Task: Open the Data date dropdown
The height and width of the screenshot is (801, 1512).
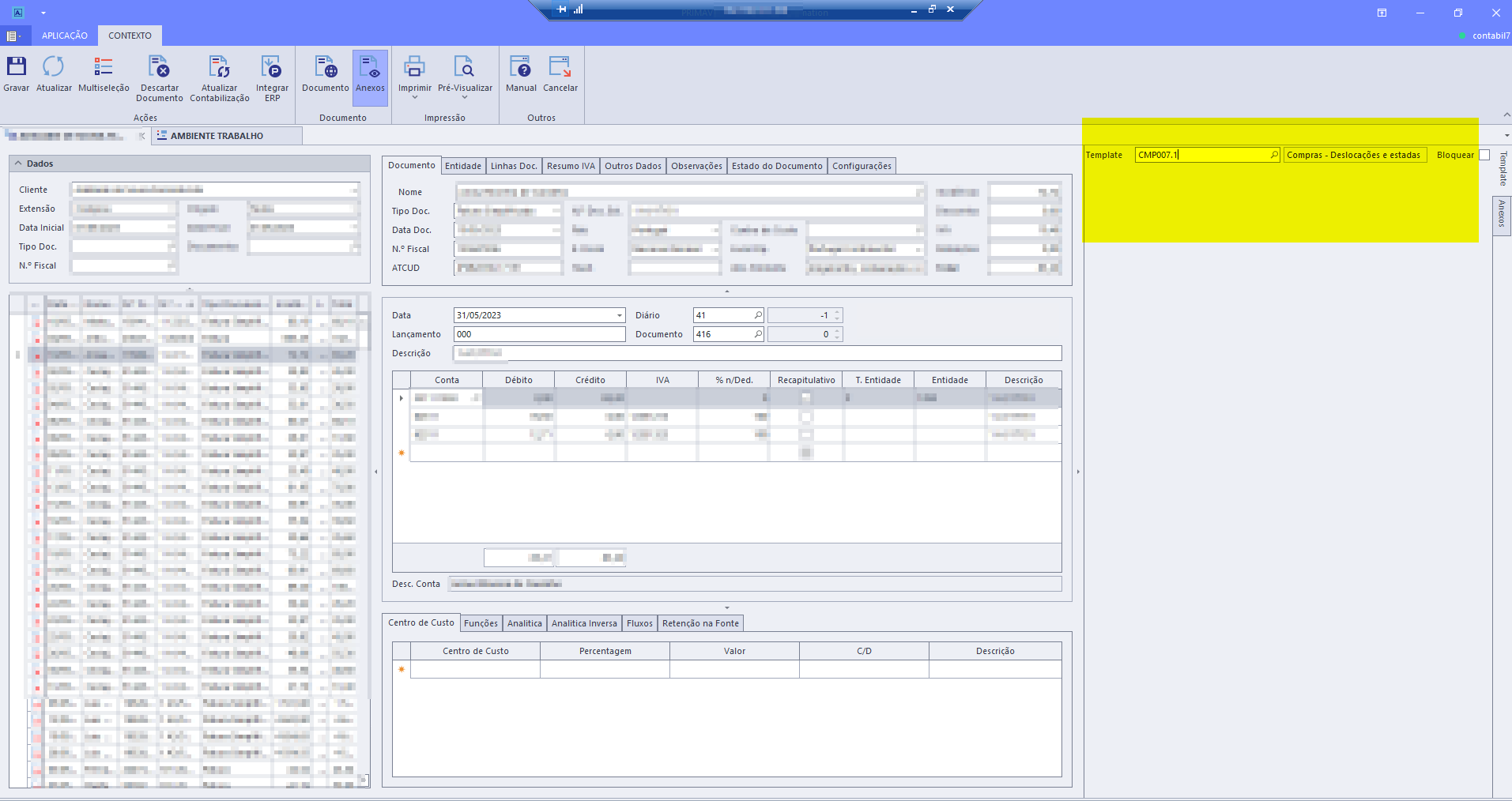Action: (619, 315)
